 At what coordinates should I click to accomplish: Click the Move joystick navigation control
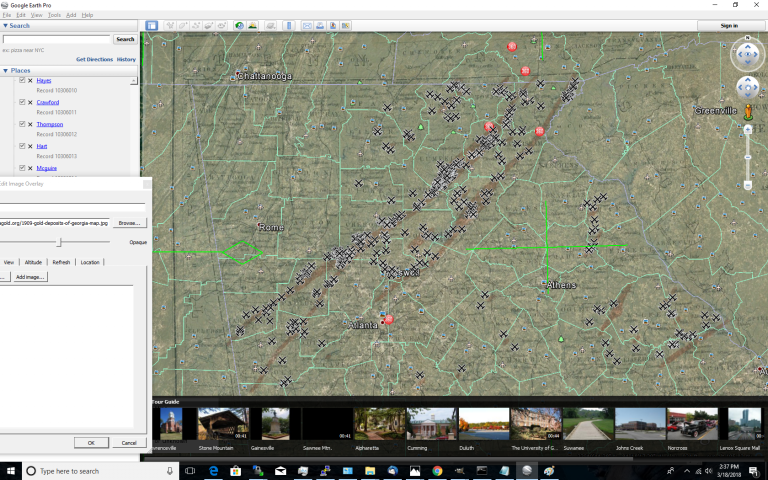click(747, 88)
